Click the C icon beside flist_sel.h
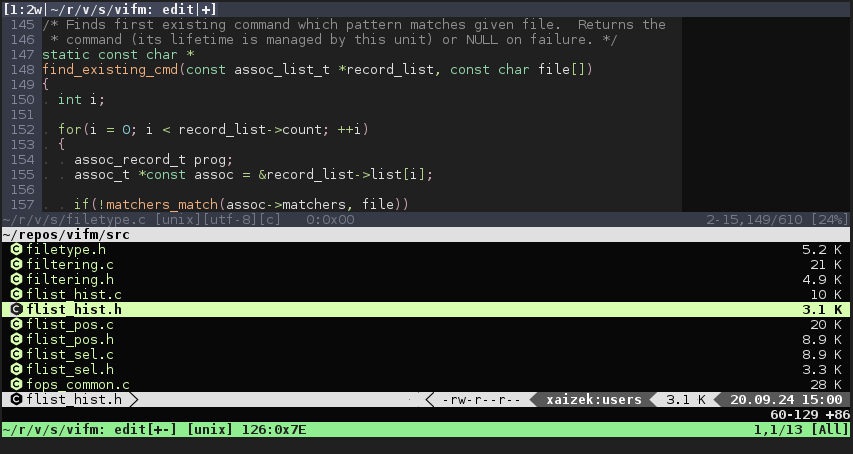 tap(16, 370)
